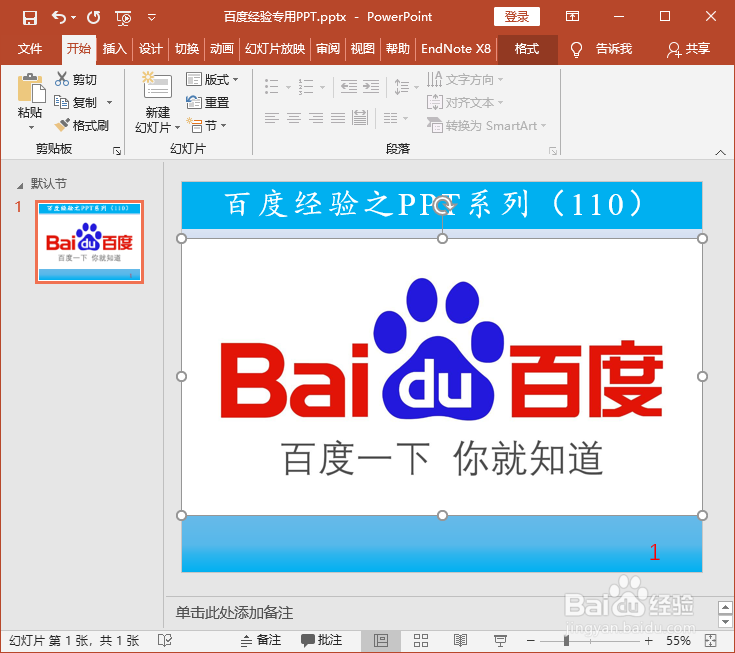The image size is (735, 653).
Task: Toggle the 批注 comments pane
Action: coord(322,640)
